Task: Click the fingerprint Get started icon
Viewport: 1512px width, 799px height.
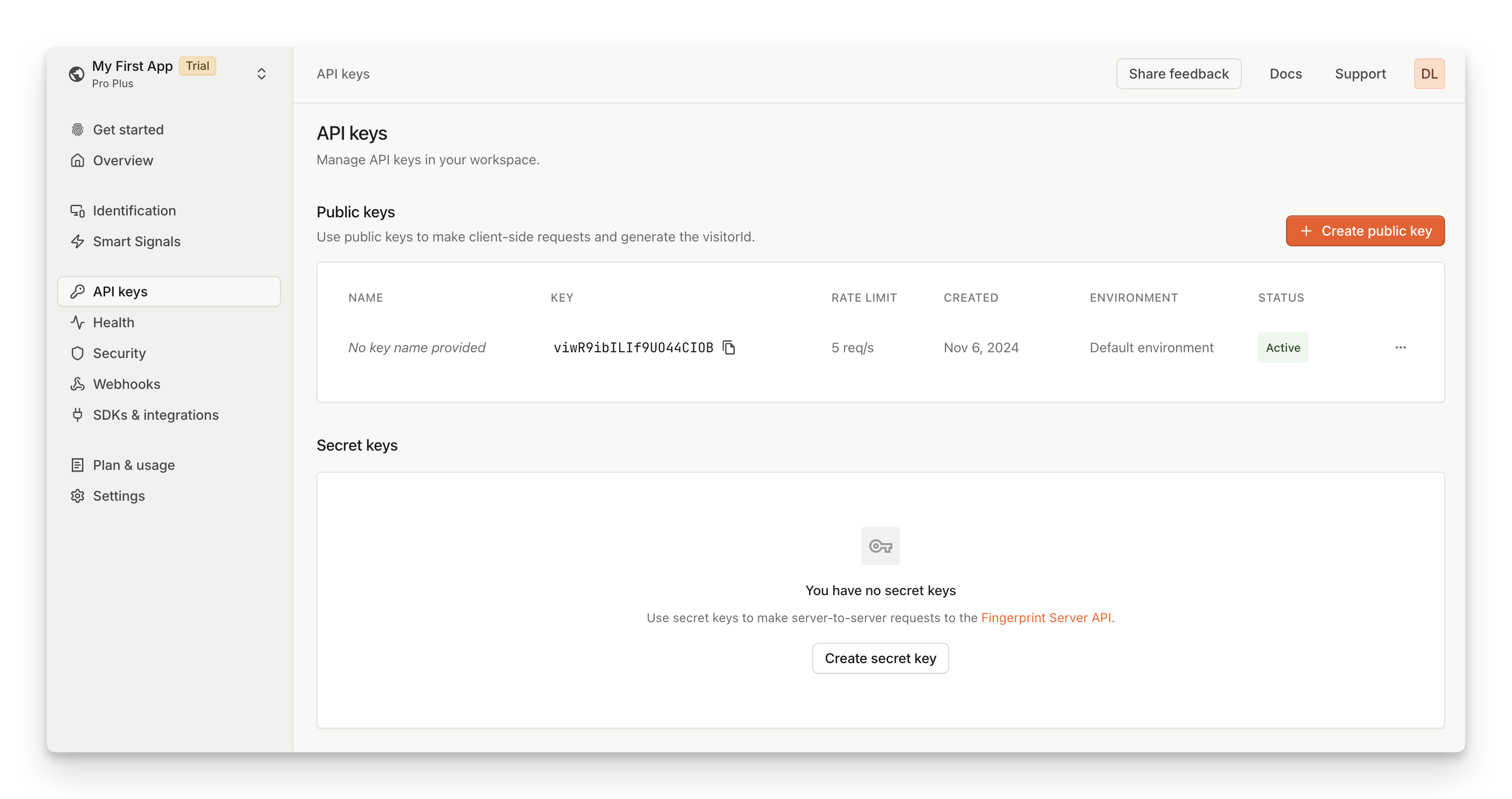Action: pos(78,130)
